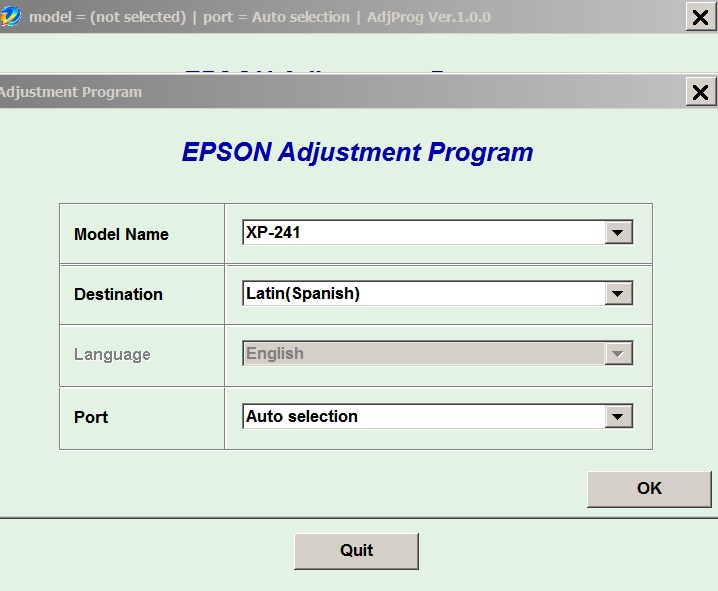This screenshot has height=591, width=718.
Task: Click the Port label
Action: click(x=91, y=416)
